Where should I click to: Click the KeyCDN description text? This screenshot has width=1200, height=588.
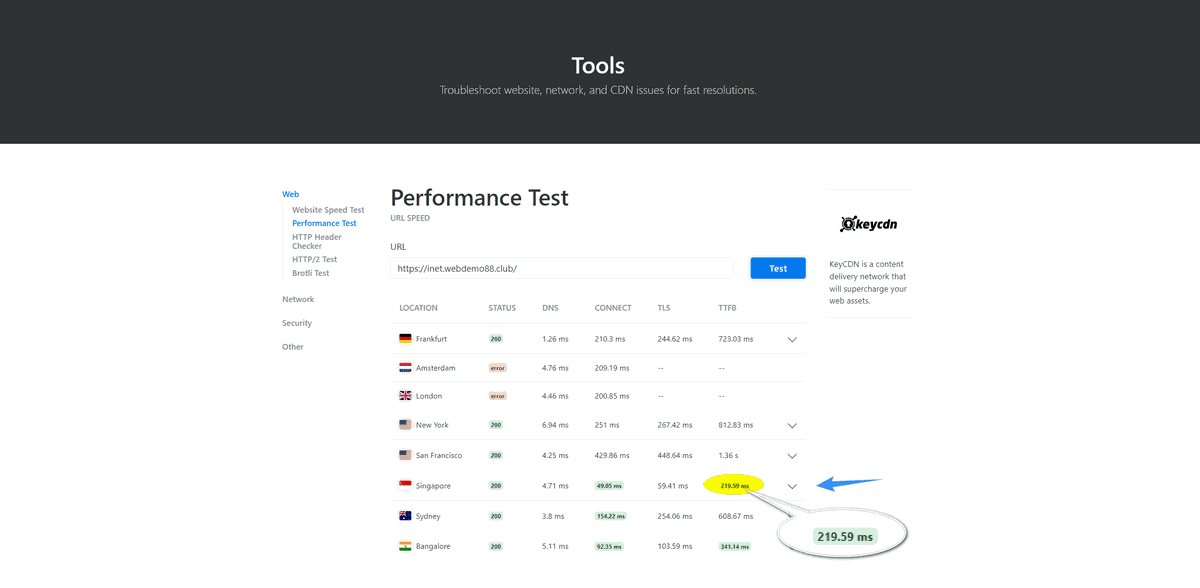pos(868,282)
